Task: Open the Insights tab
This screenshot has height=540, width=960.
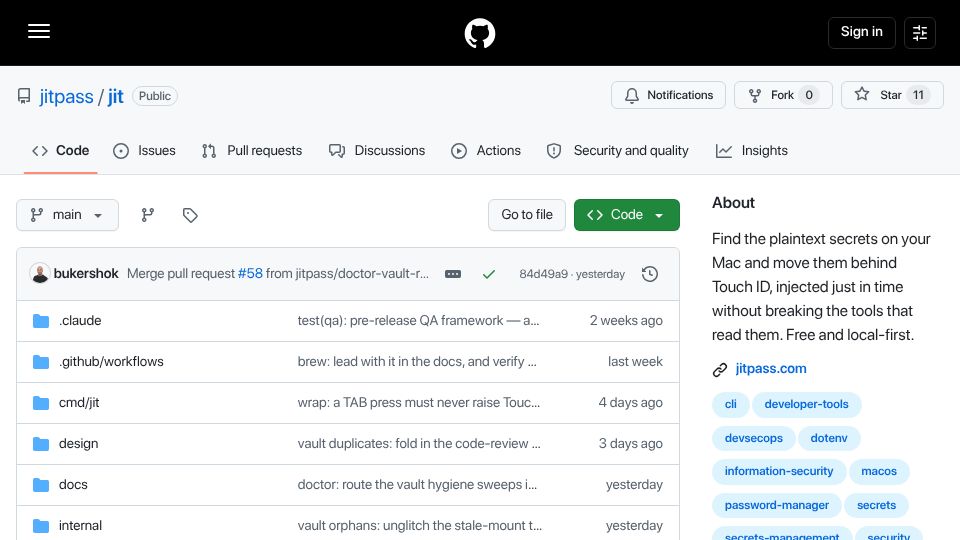Action: tap(752, 151)
